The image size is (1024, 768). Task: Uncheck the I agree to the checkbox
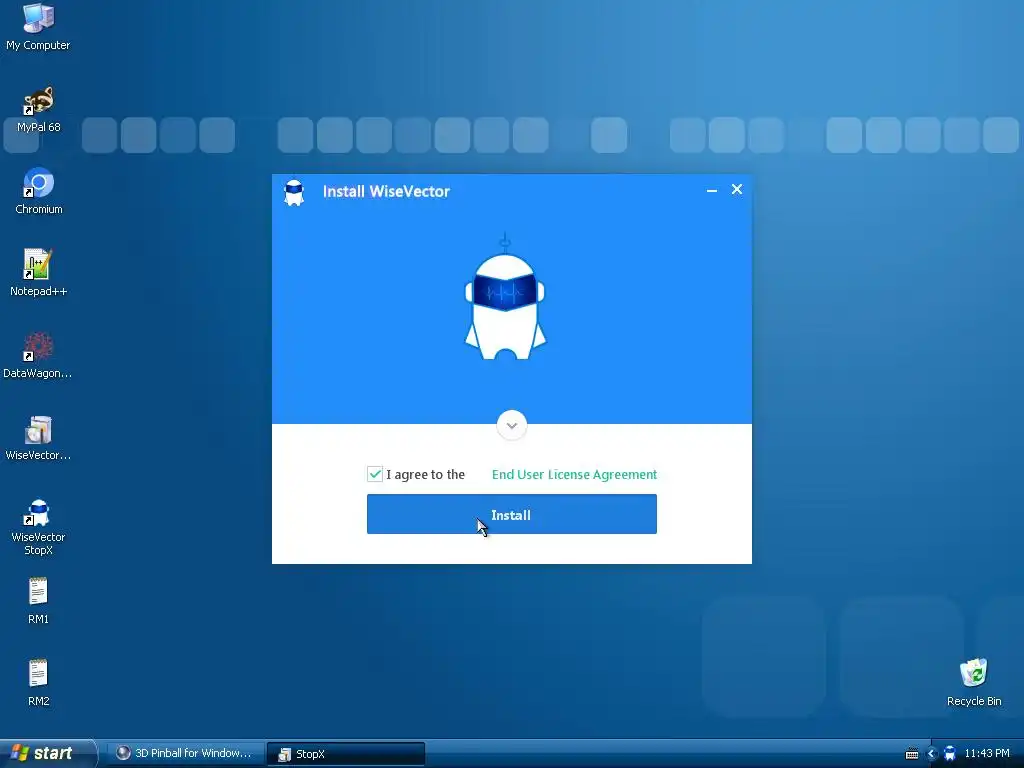pyautogui.click(x=375, y=474)
